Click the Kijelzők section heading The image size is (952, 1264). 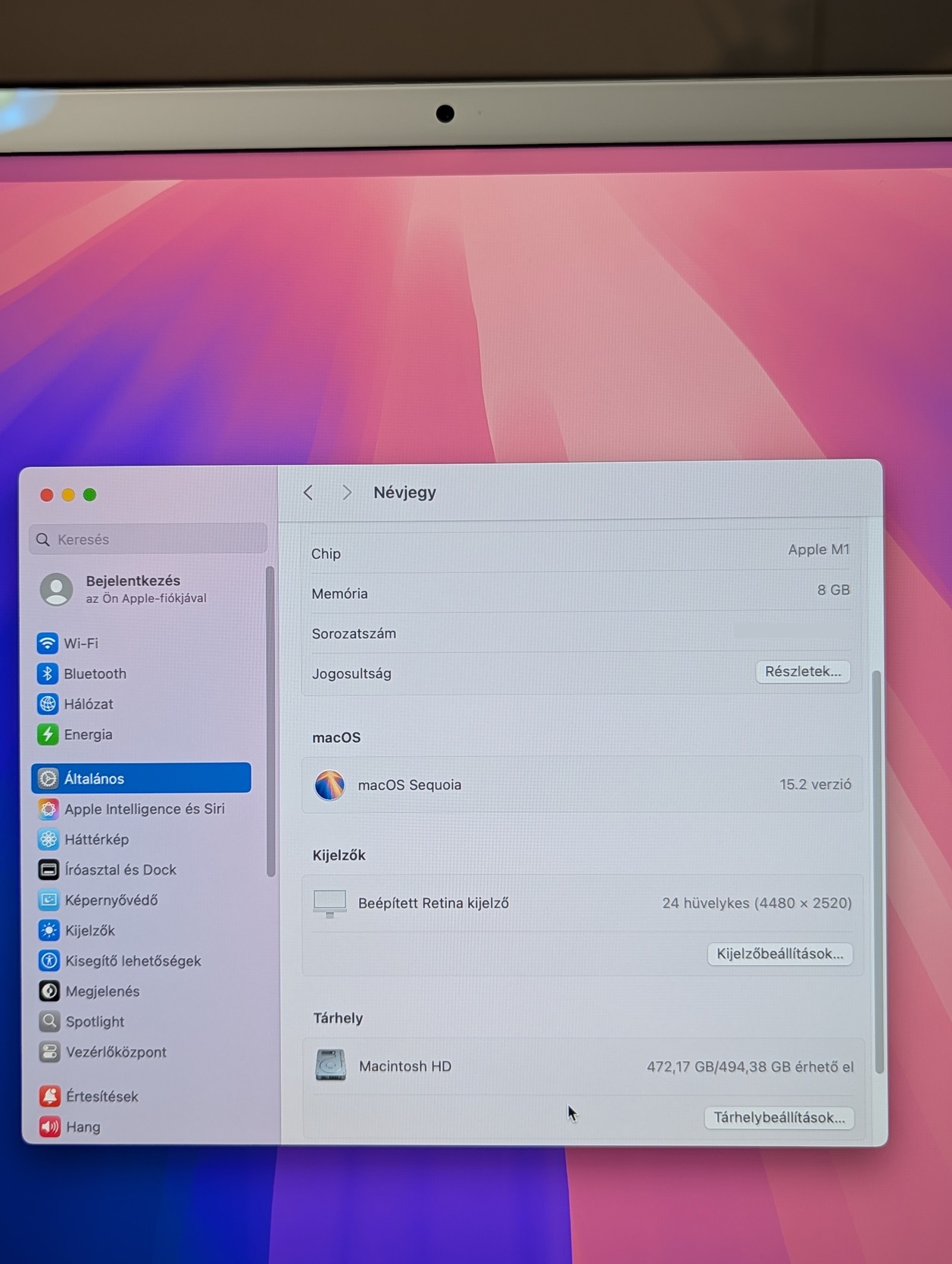[x=339, y=855]
